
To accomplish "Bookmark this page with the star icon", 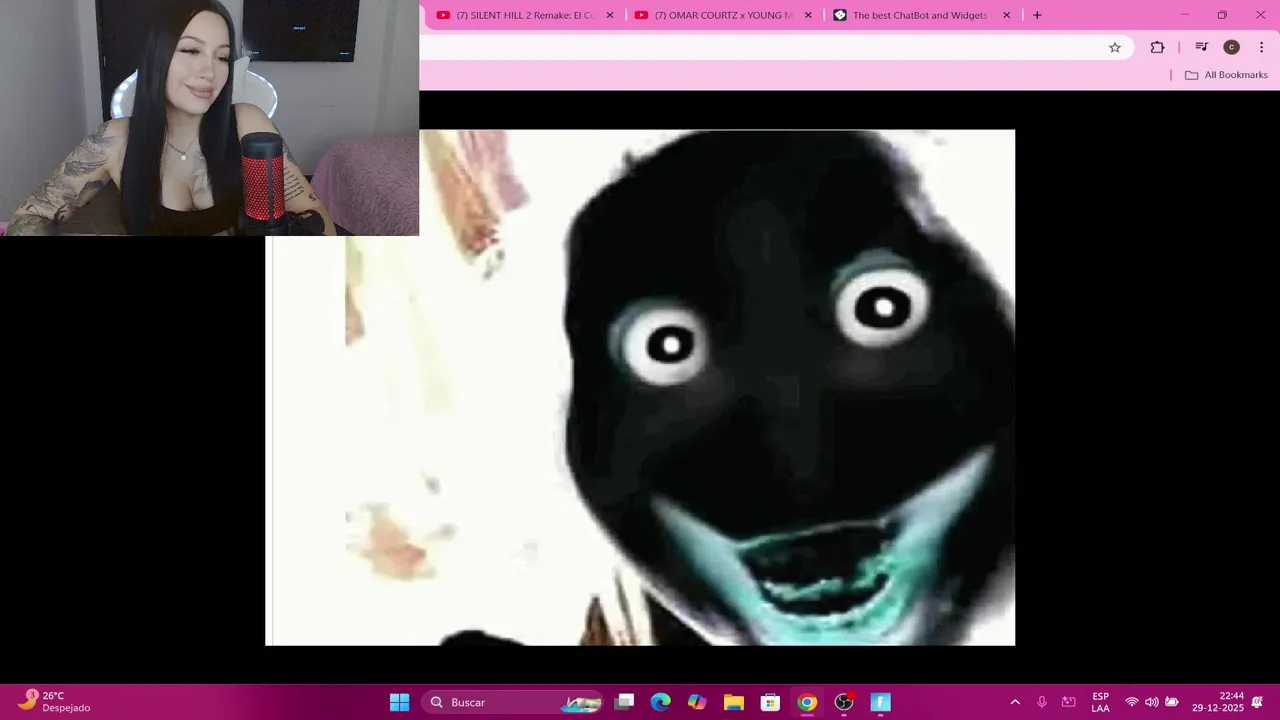I will (x=1115, y=47).
